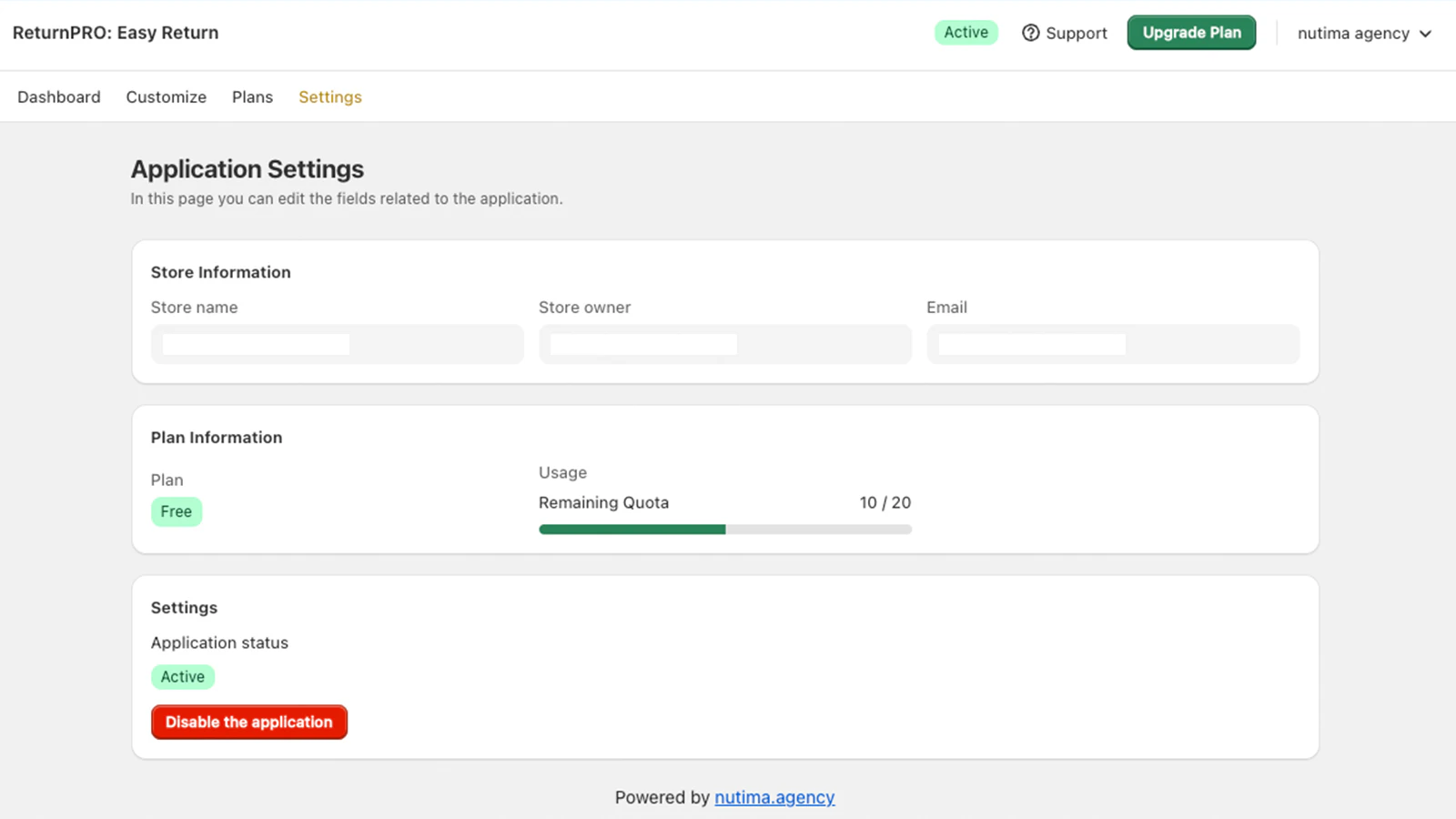Click the ReturnPRO: Easy Return title
Image resolution: width=1456 pixels, height=819 pixels.
pos(116,33)
